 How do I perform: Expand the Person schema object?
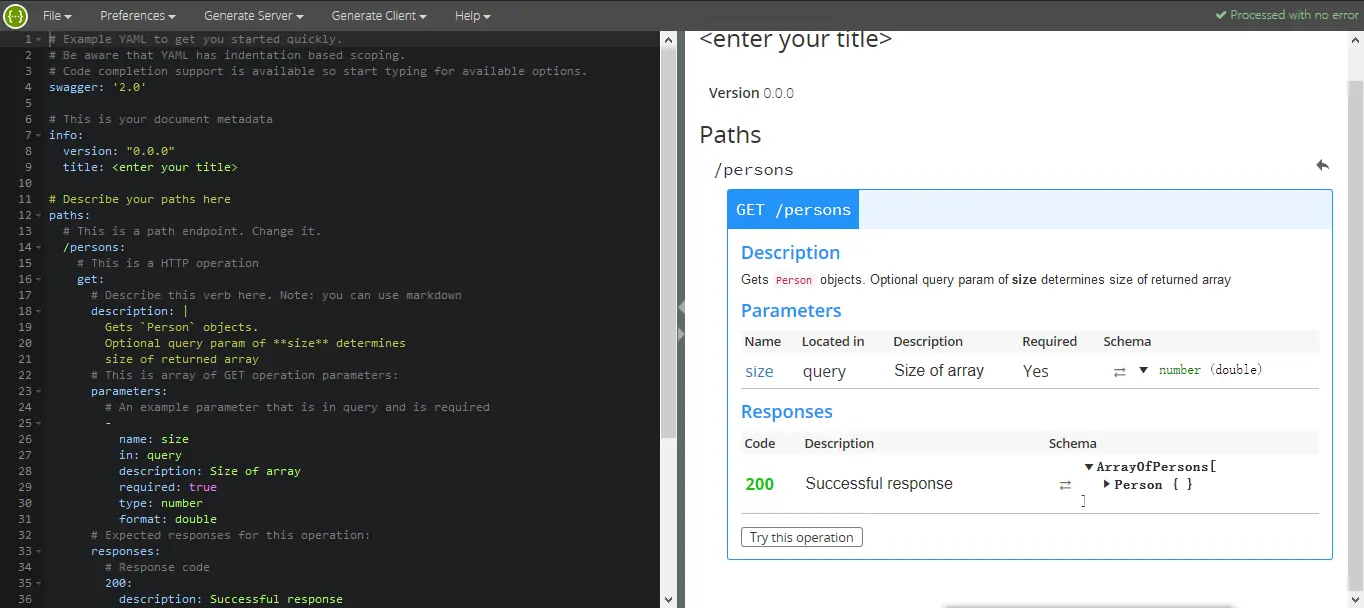coord(1107,484)
